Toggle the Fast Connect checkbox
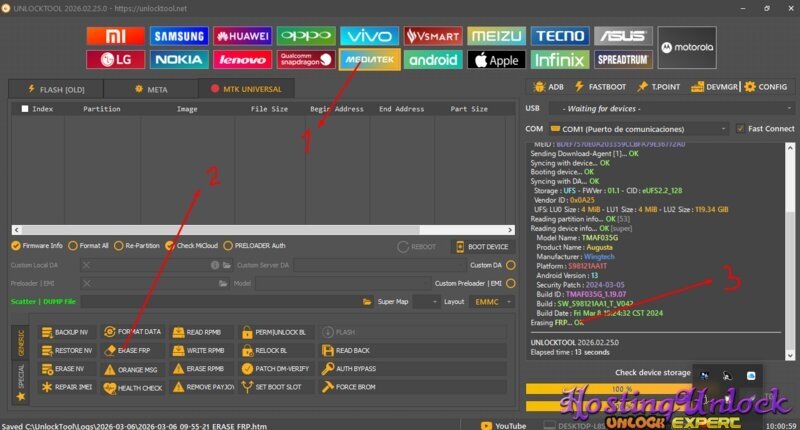The width and height of the screenshot is (800, 430). click(x=765, y=129)
